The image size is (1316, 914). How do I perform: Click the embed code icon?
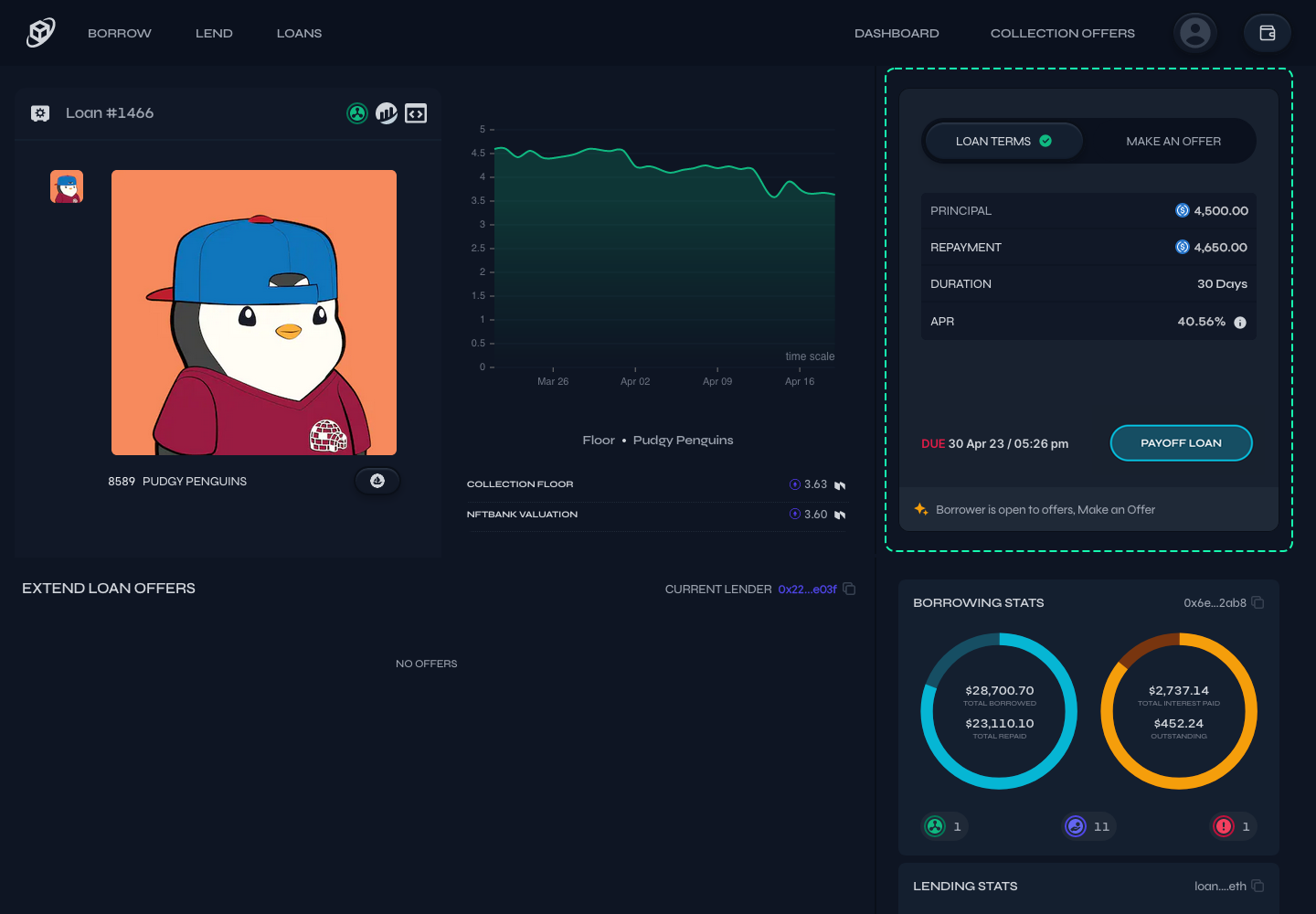pyautogui.click(x=416, y=113)
